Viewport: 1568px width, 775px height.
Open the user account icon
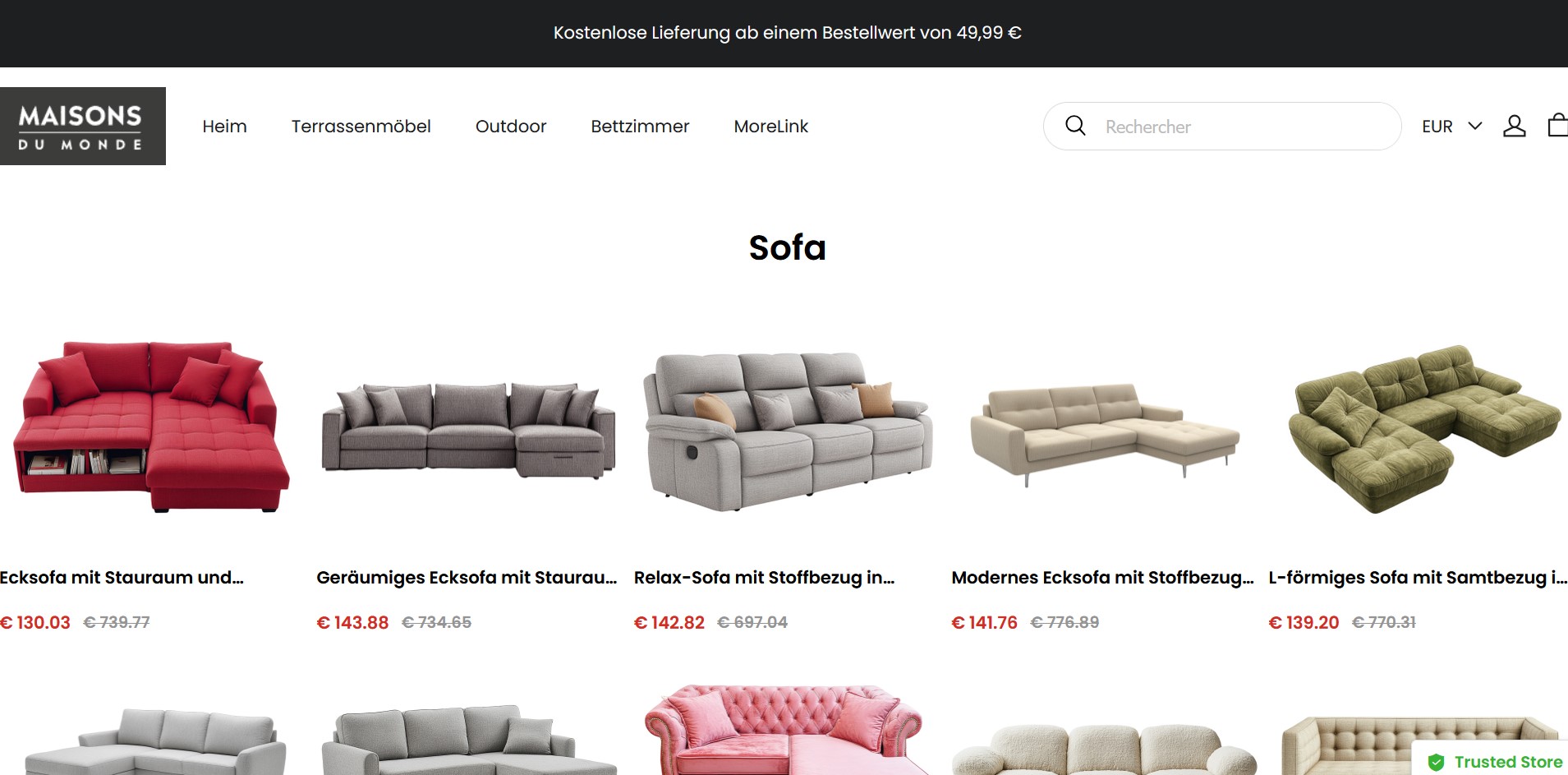tap(1514, 126)
